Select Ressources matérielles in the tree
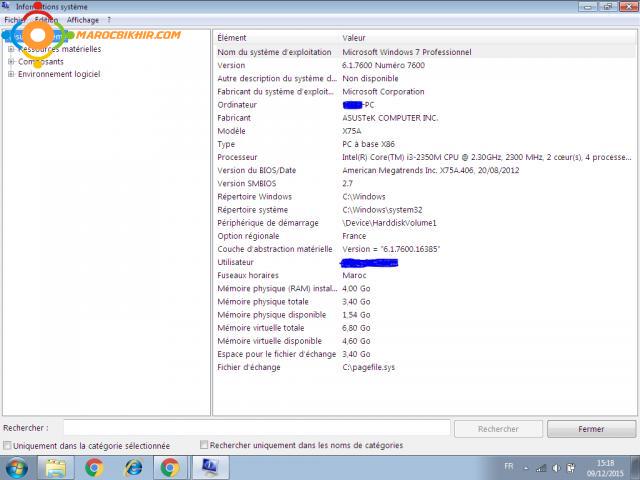This screenshot has width=640, height=480. click(60, 49)
